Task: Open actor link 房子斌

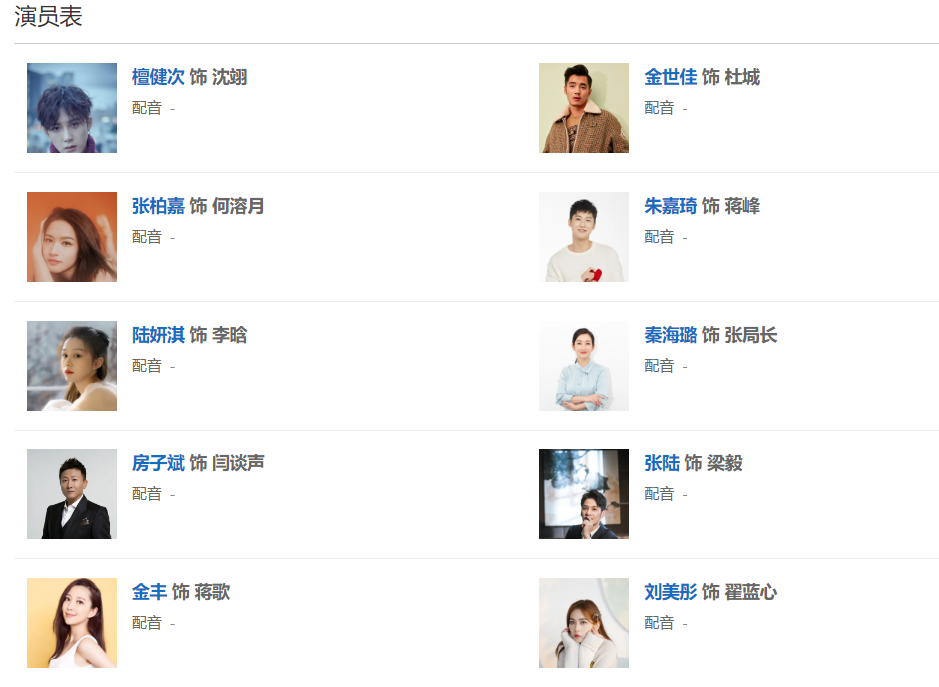Action: point(158,464)
